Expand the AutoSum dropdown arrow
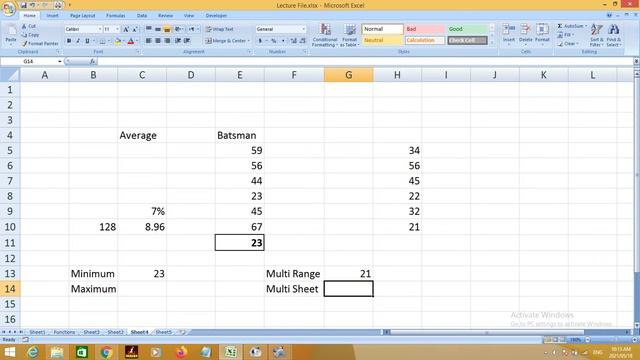The height and width of the screenshot is (360, 640). pyautogui.click(x=586, y=26)
